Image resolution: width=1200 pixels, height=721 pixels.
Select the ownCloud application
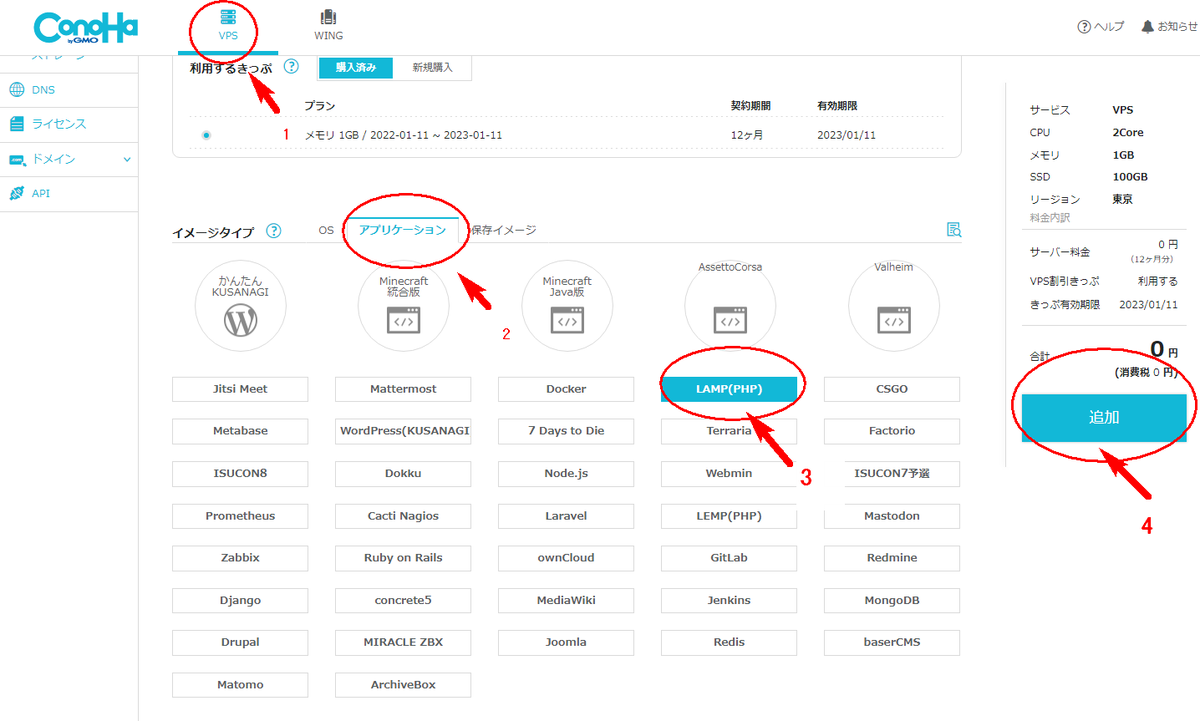[566, 558]
